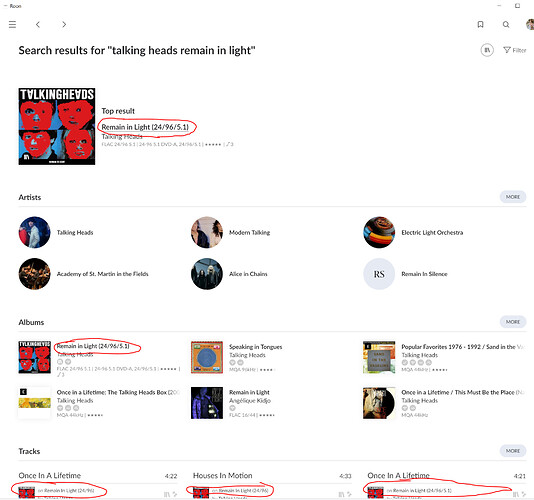534x500 pixels.
Task: Select Electric Light Orchestra artist
Action: tap(432, 233)
